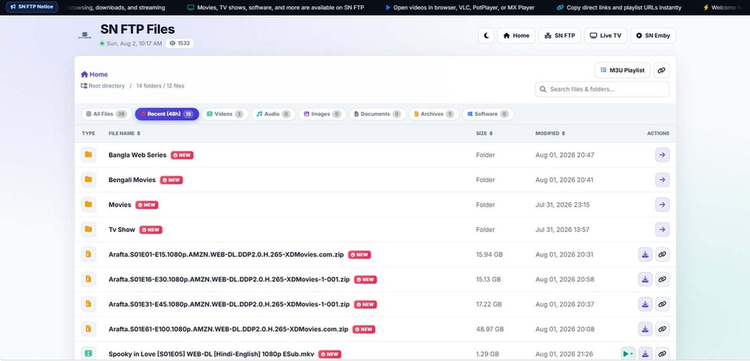Open play options for Spooky in Love

coord(628,354)
